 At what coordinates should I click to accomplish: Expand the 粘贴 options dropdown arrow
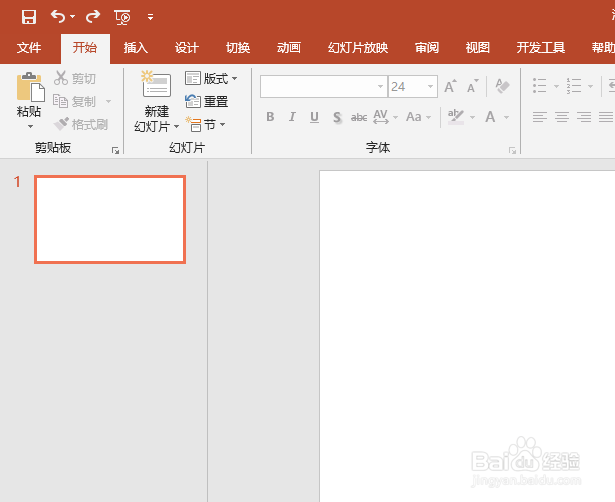click(30, 126)
